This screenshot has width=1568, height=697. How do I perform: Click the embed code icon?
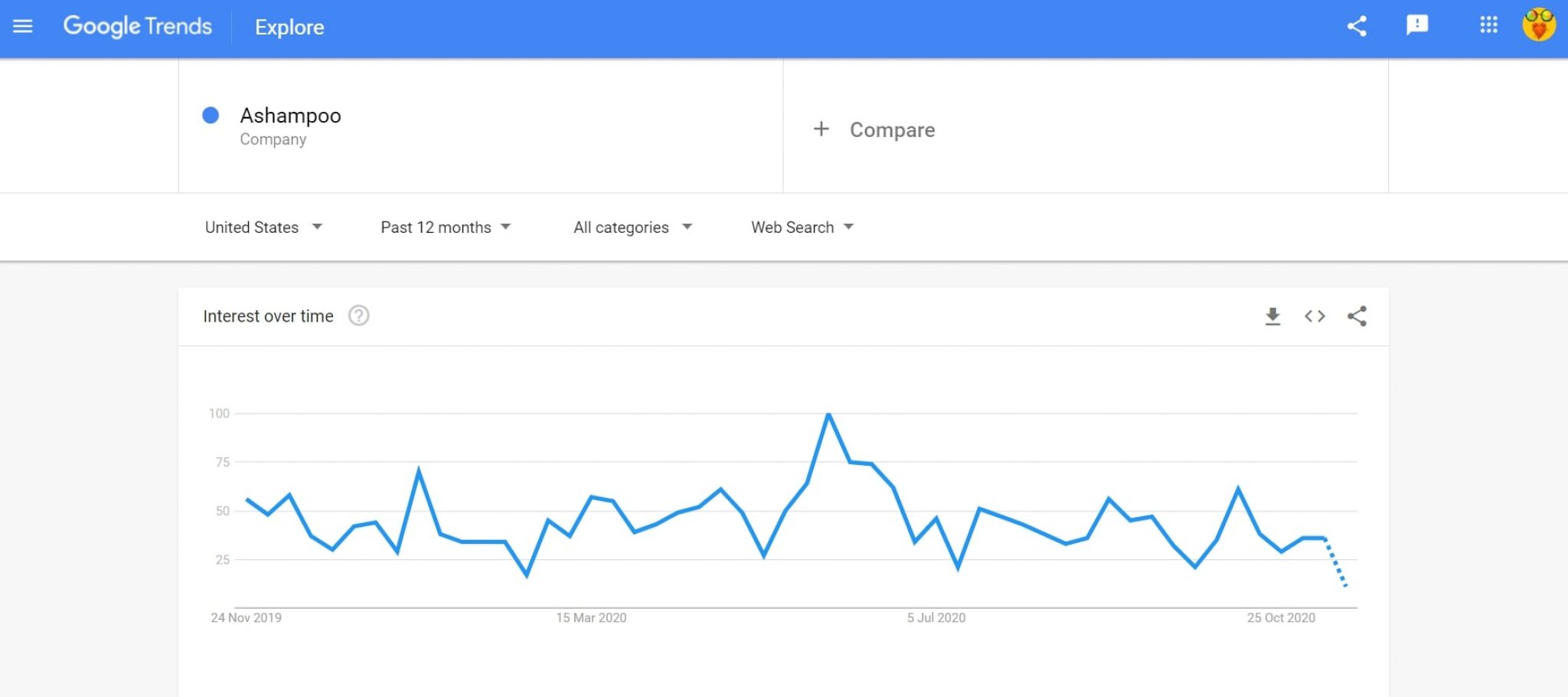[1315, 316]
